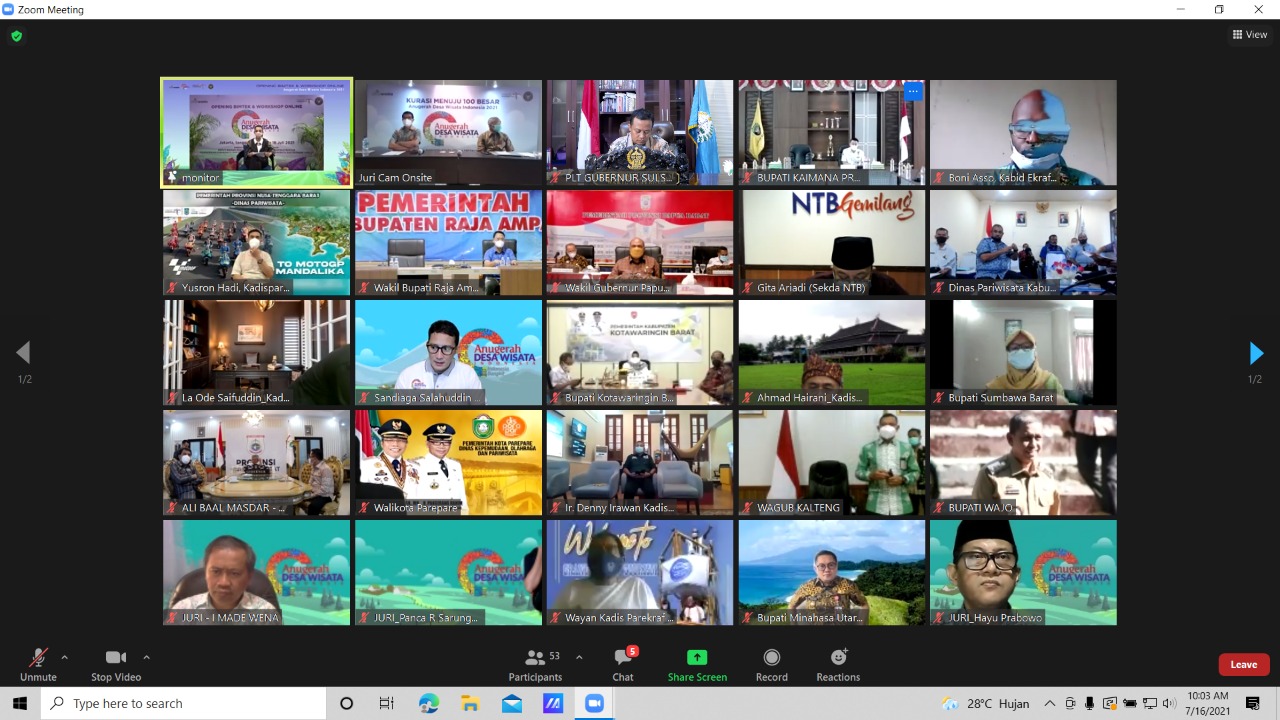Viewport: 1280px width, 720px height.
Task: Click the Zoom icon in taskbar
Action: coord(595,704)
